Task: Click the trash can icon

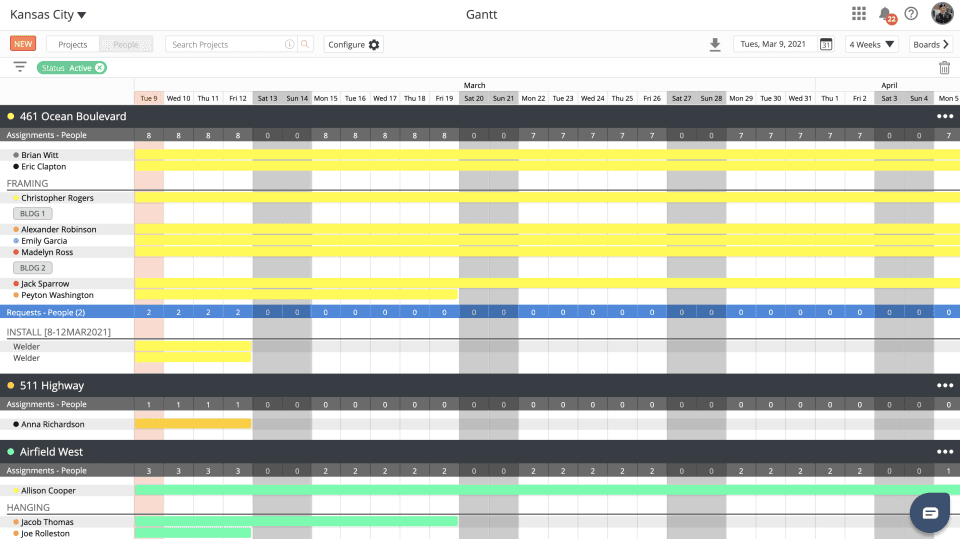Action: click(x=944, y=68)
